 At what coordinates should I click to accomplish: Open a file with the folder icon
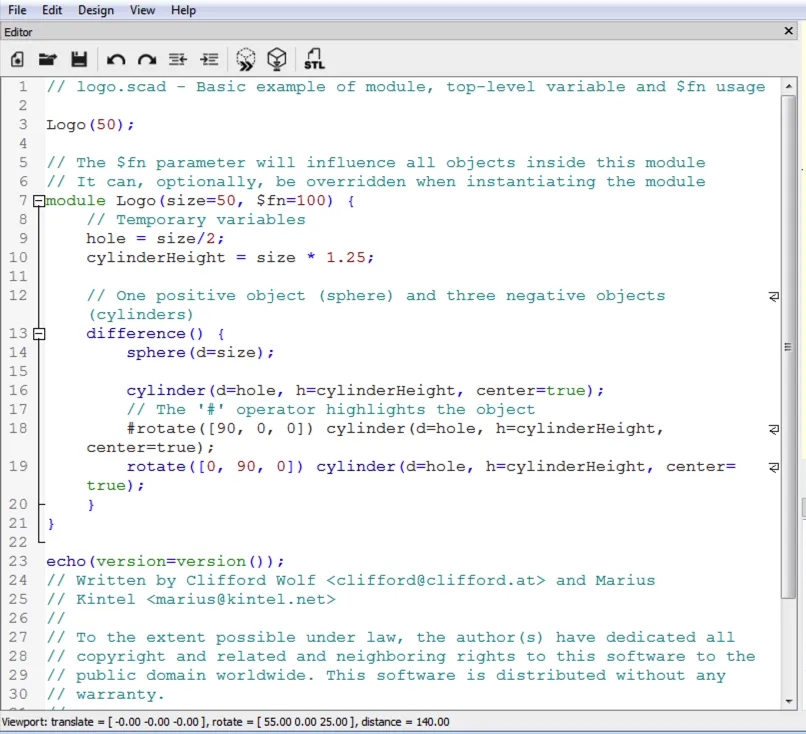pos(47,59)
